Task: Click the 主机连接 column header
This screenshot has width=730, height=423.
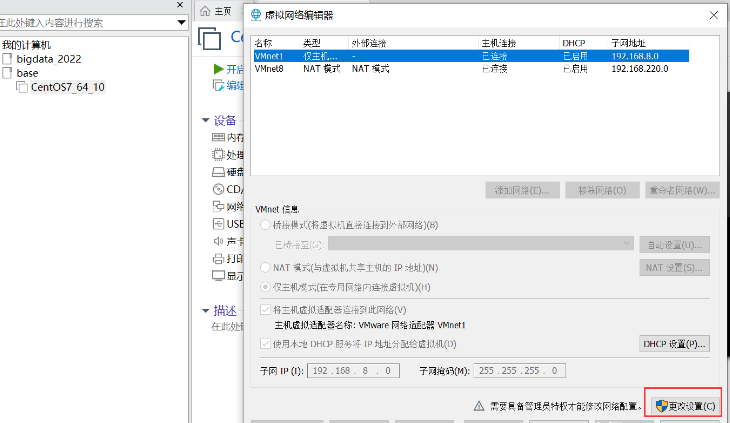Action: pyautogui.click(x=519, y=43)
